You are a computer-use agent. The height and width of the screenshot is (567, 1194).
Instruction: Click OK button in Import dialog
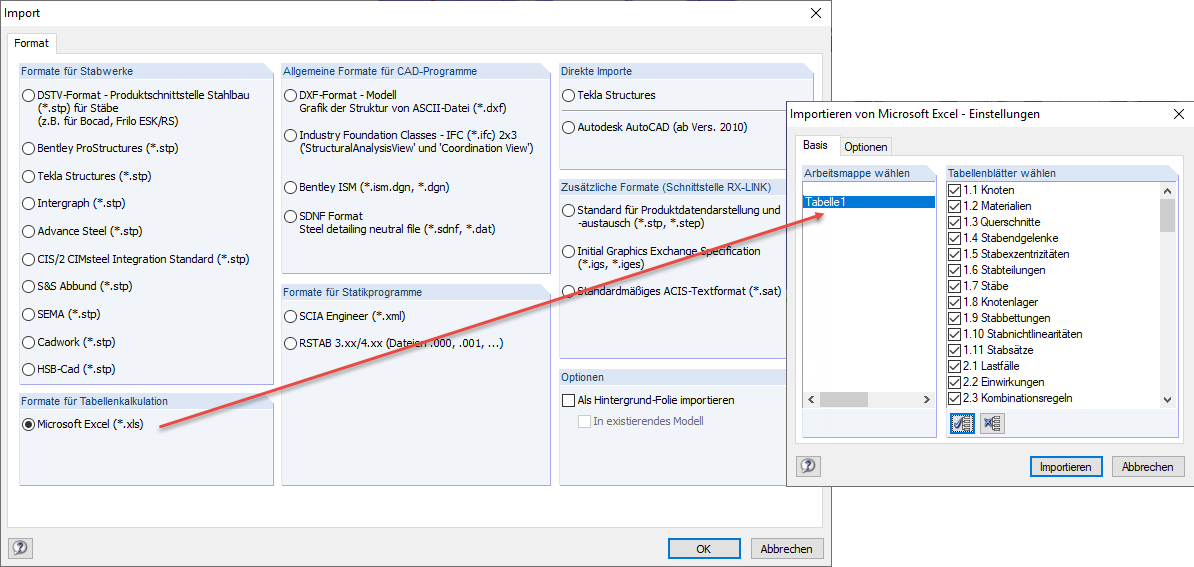704,548
